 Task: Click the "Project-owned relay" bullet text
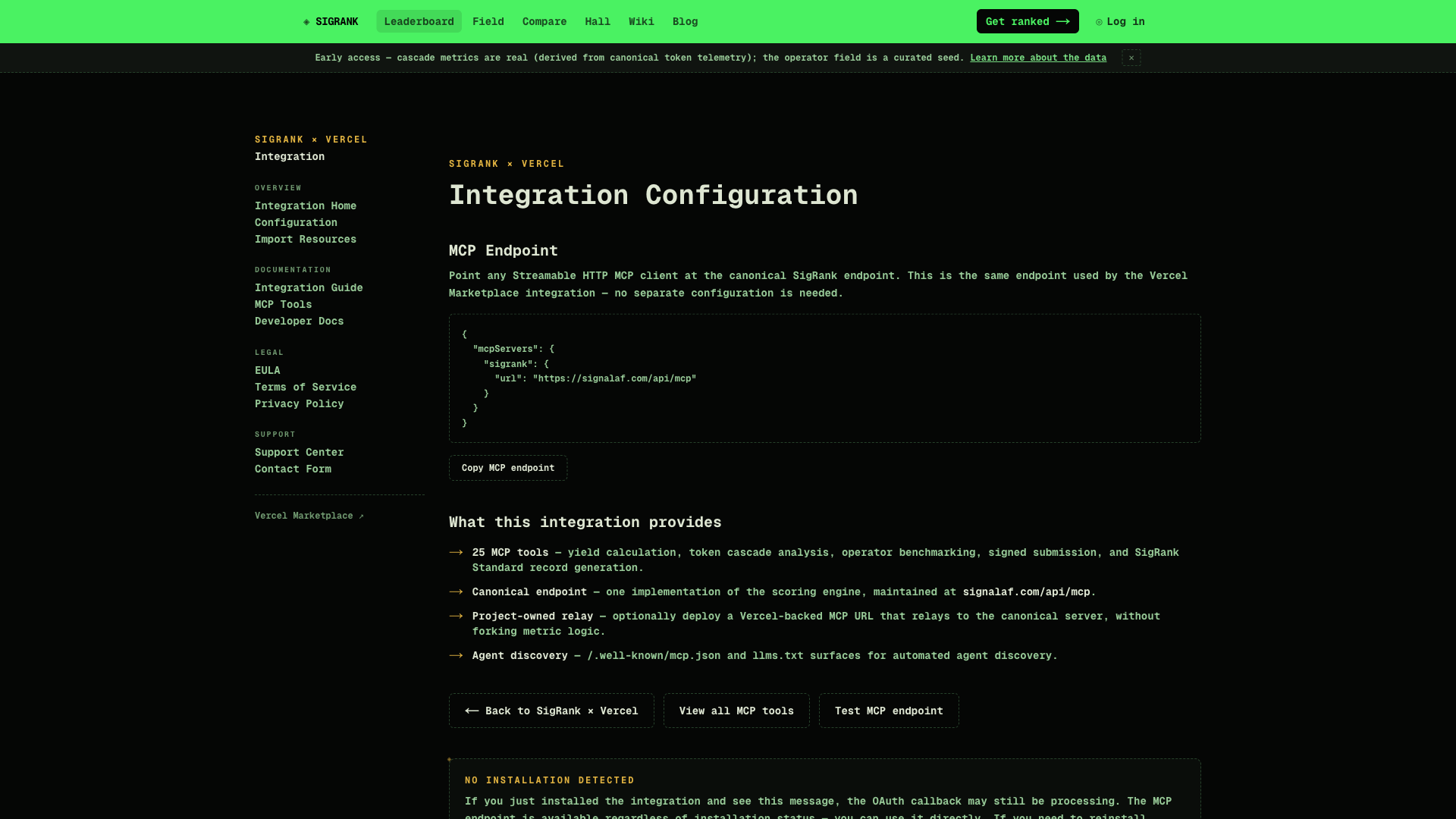[532, 616]
